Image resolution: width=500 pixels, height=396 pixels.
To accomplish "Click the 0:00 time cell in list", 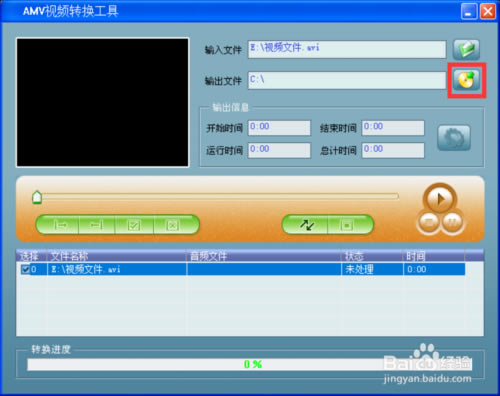I will coord(434,269).
